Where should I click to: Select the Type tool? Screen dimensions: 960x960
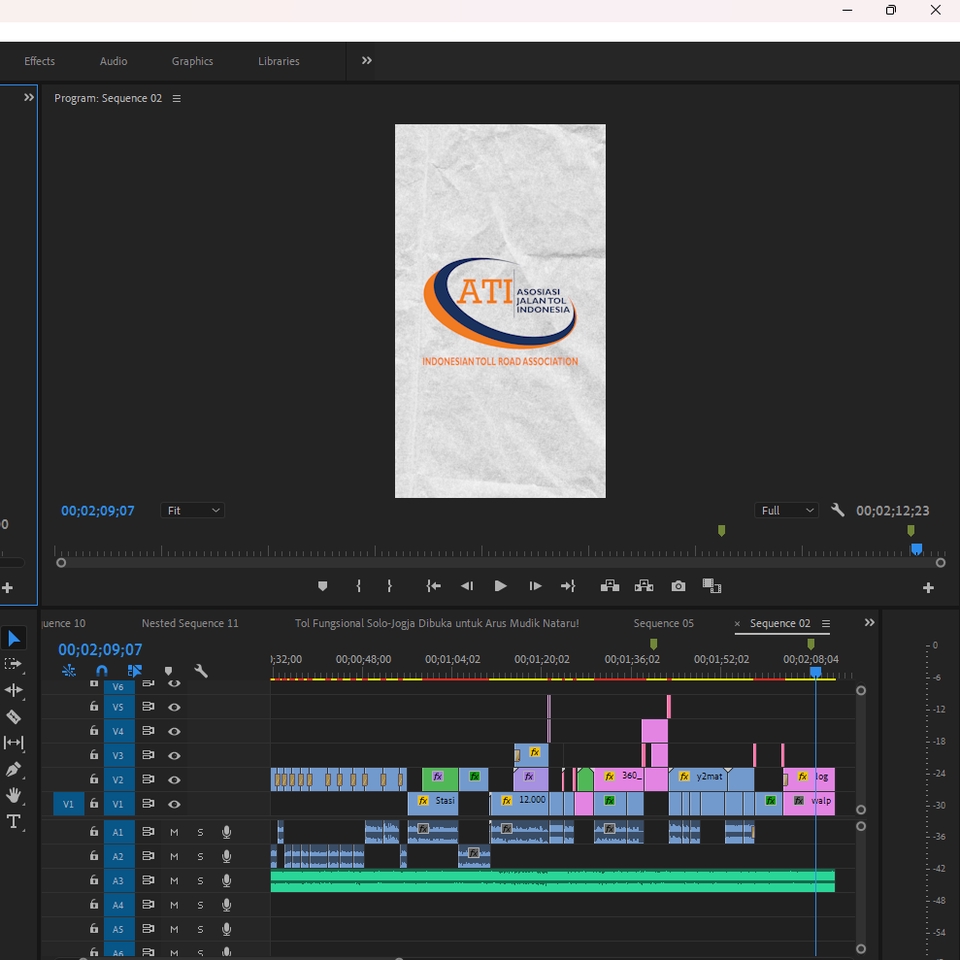14,822
